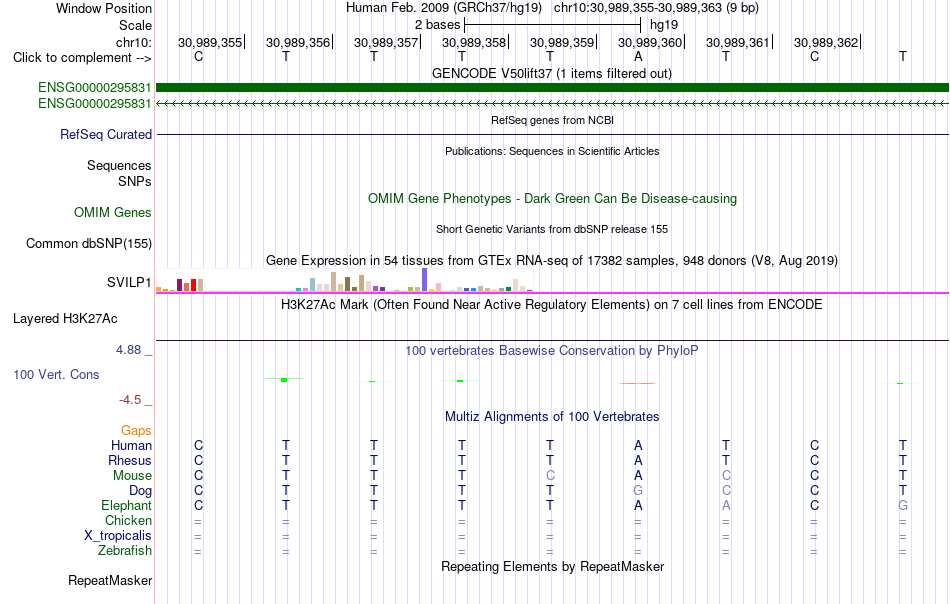Click the first base C in sequence row
950x604 pixels.
[198, 56]
